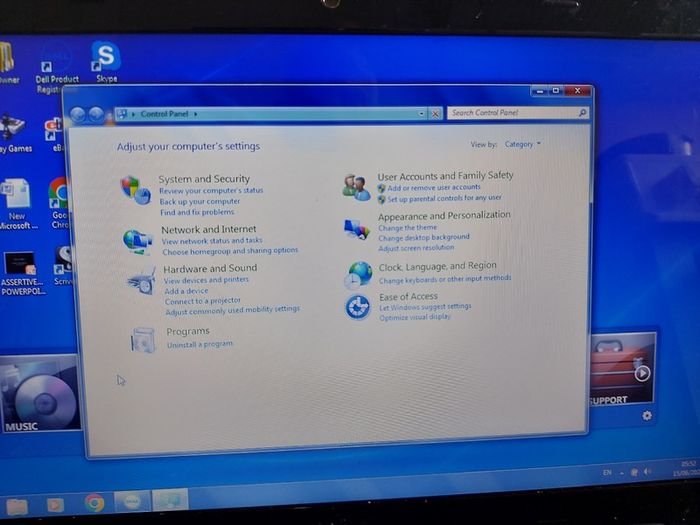The image size is (700, 525).
Task: Click Adjust commonly used mobility settings
Action: (x=233, y=311)
